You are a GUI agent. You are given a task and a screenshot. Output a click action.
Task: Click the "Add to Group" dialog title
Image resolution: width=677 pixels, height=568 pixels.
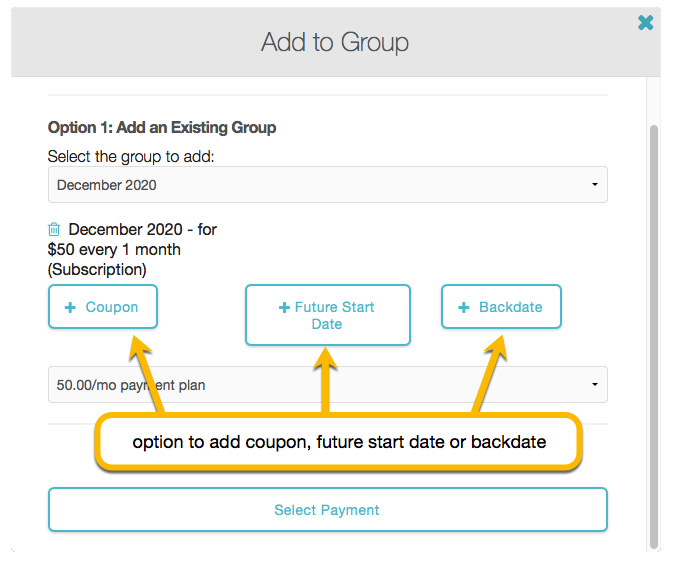pyautogui.click(x=334, y=42)
